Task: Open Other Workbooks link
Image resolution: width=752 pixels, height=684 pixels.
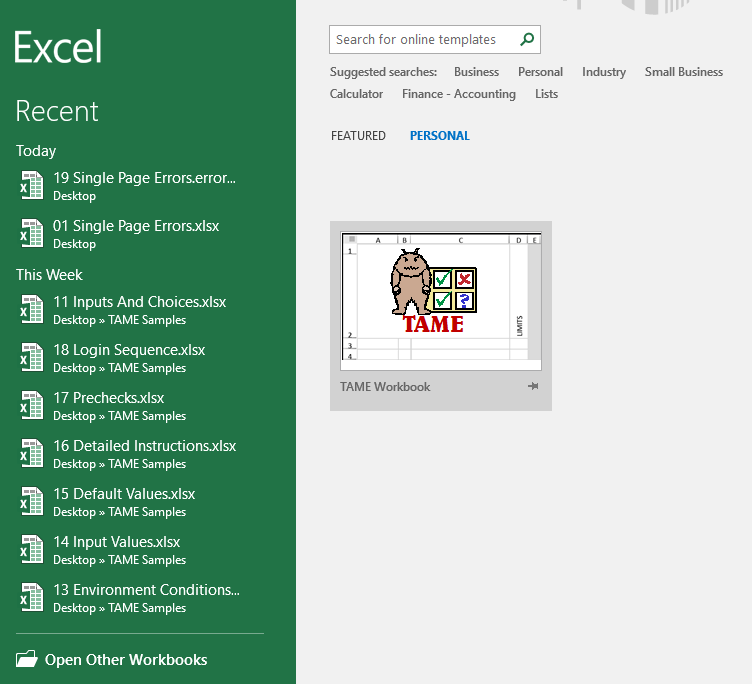Action: (x=126, y=660)
